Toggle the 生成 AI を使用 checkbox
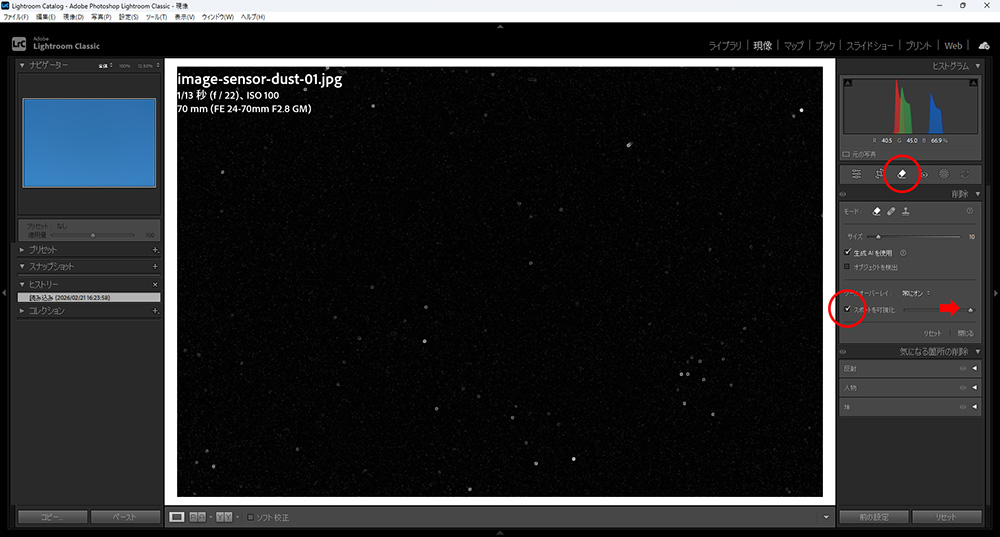The height and width of the screenshot is (537, 1000). click(x=848, y=252)
